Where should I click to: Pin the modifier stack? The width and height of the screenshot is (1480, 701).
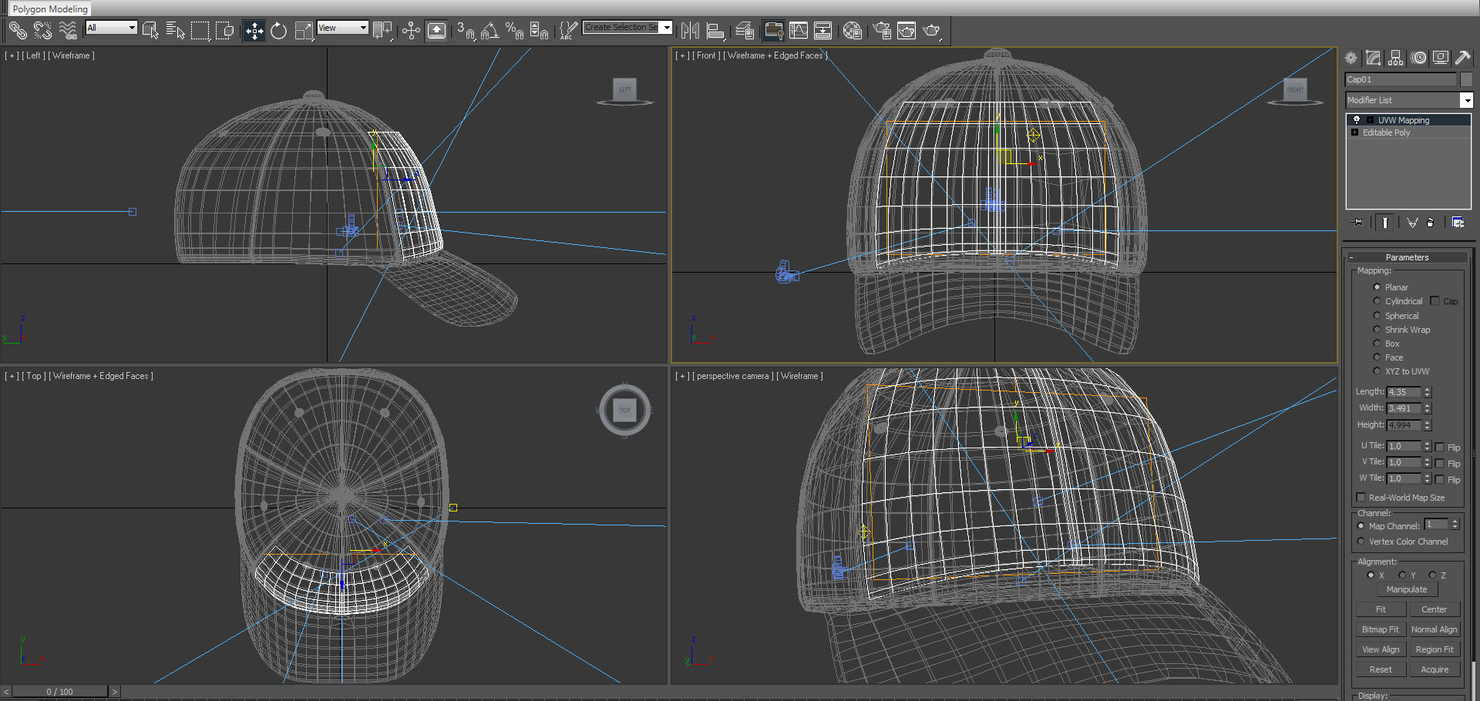coord(1357,221)
